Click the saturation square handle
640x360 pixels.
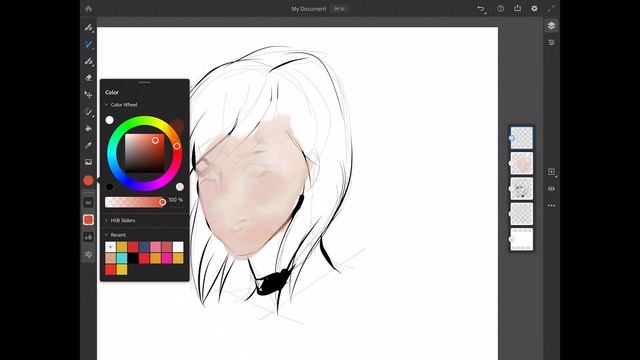[155, 140]
